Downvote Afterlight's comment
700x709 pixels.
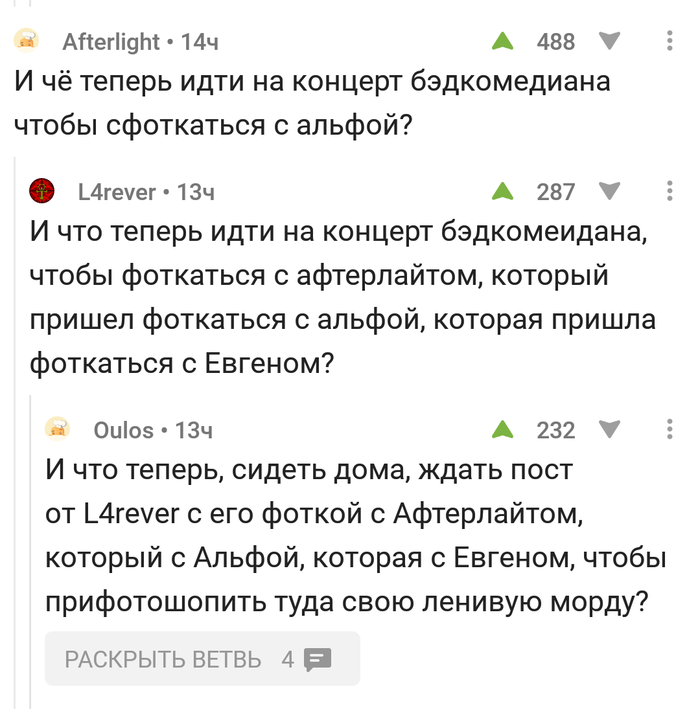[609, 41]
